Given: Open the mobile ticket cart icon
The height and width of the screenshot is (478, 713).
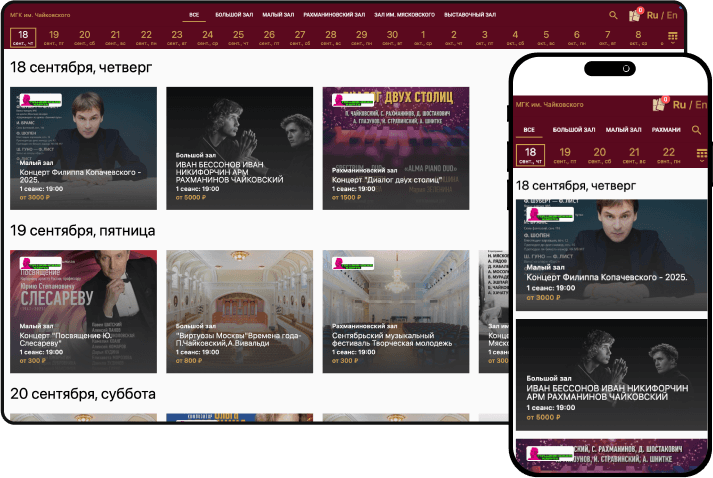Looking at the screenshot, I should [659, 104].
